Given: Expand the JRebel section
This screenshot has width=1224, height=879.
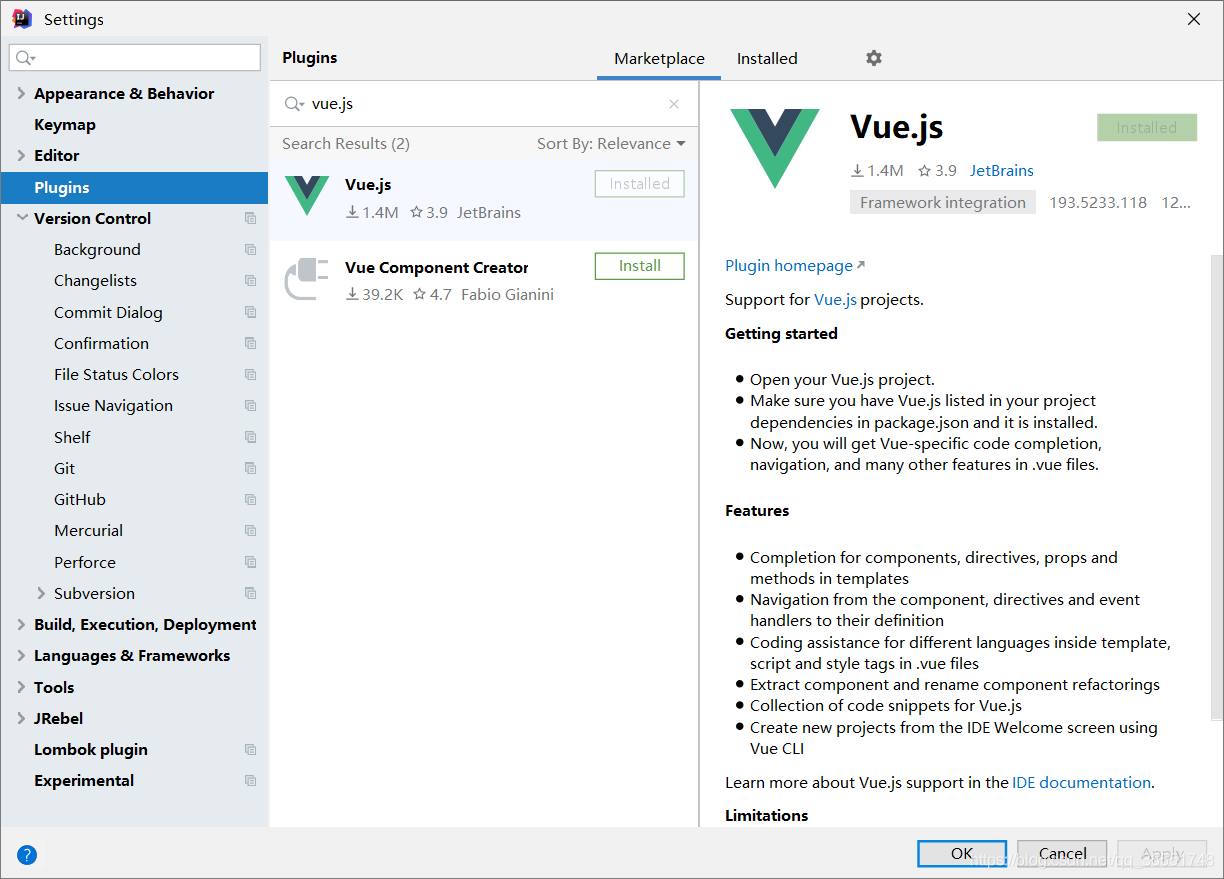Looking at the screenshot, I should pos(21,718).
